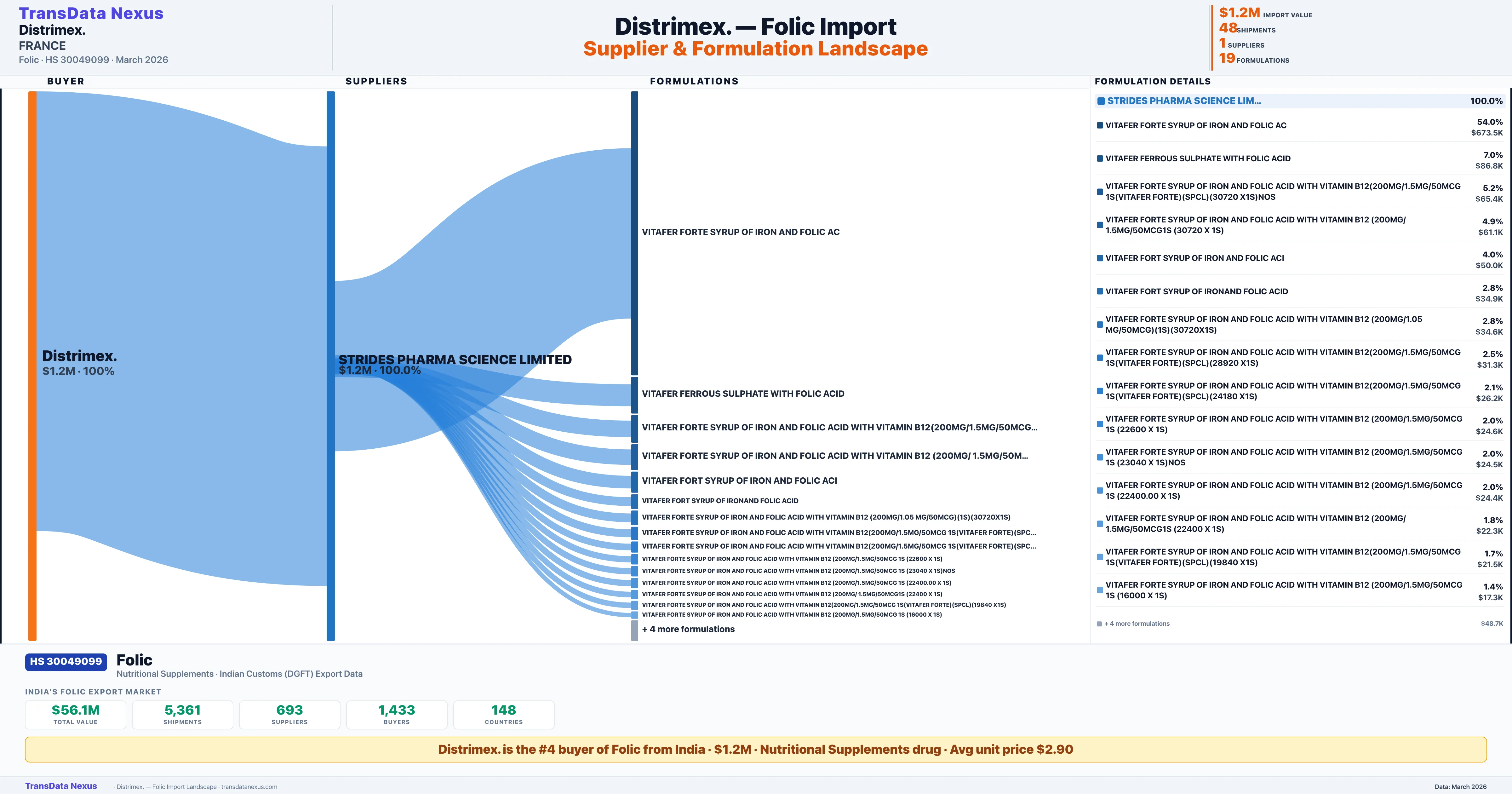Click the TransData Nexus footer link
This screenshot has height=794, width=1512.
(61, 786)
